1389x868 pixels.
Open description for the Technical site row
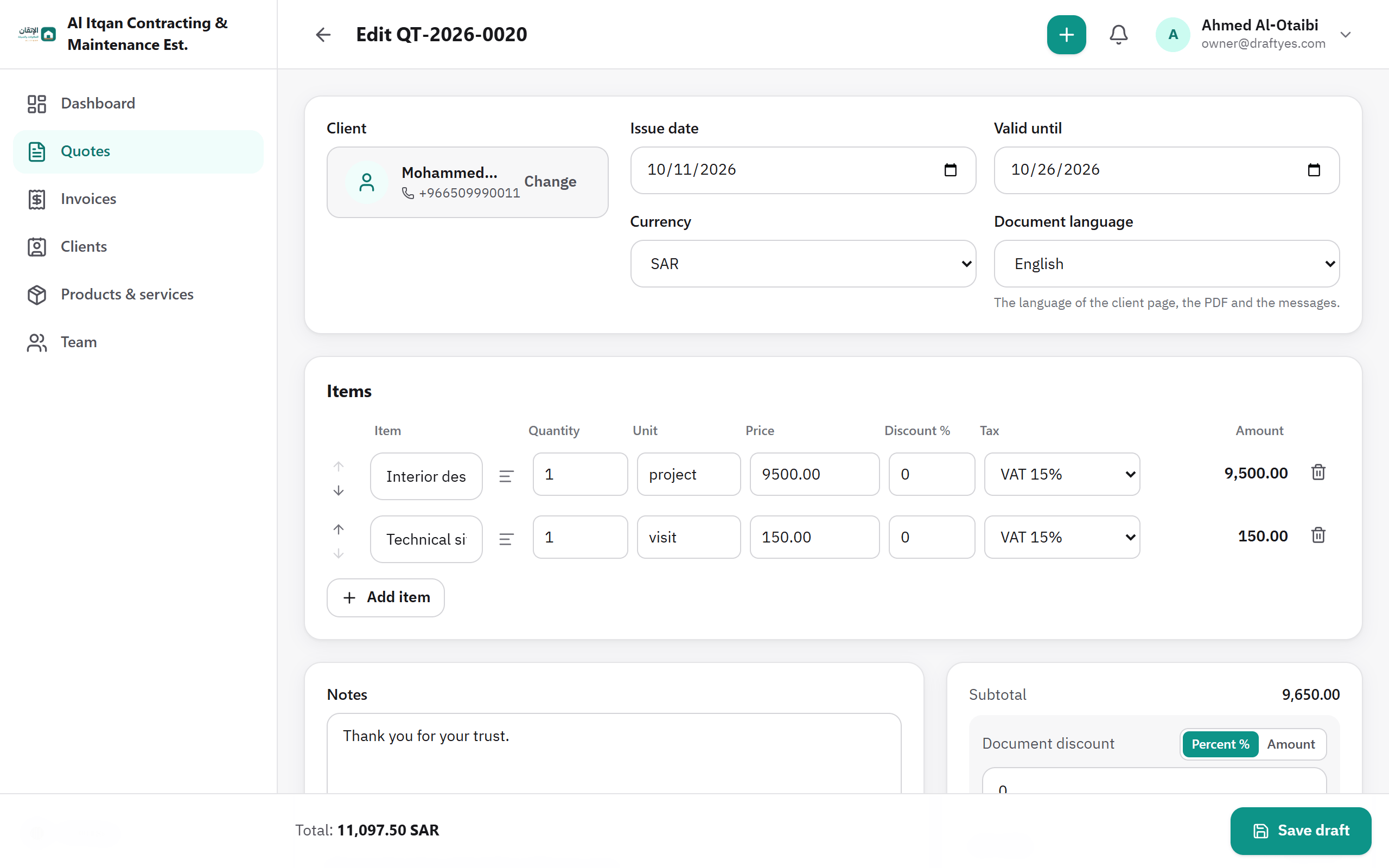pos(506,539)
